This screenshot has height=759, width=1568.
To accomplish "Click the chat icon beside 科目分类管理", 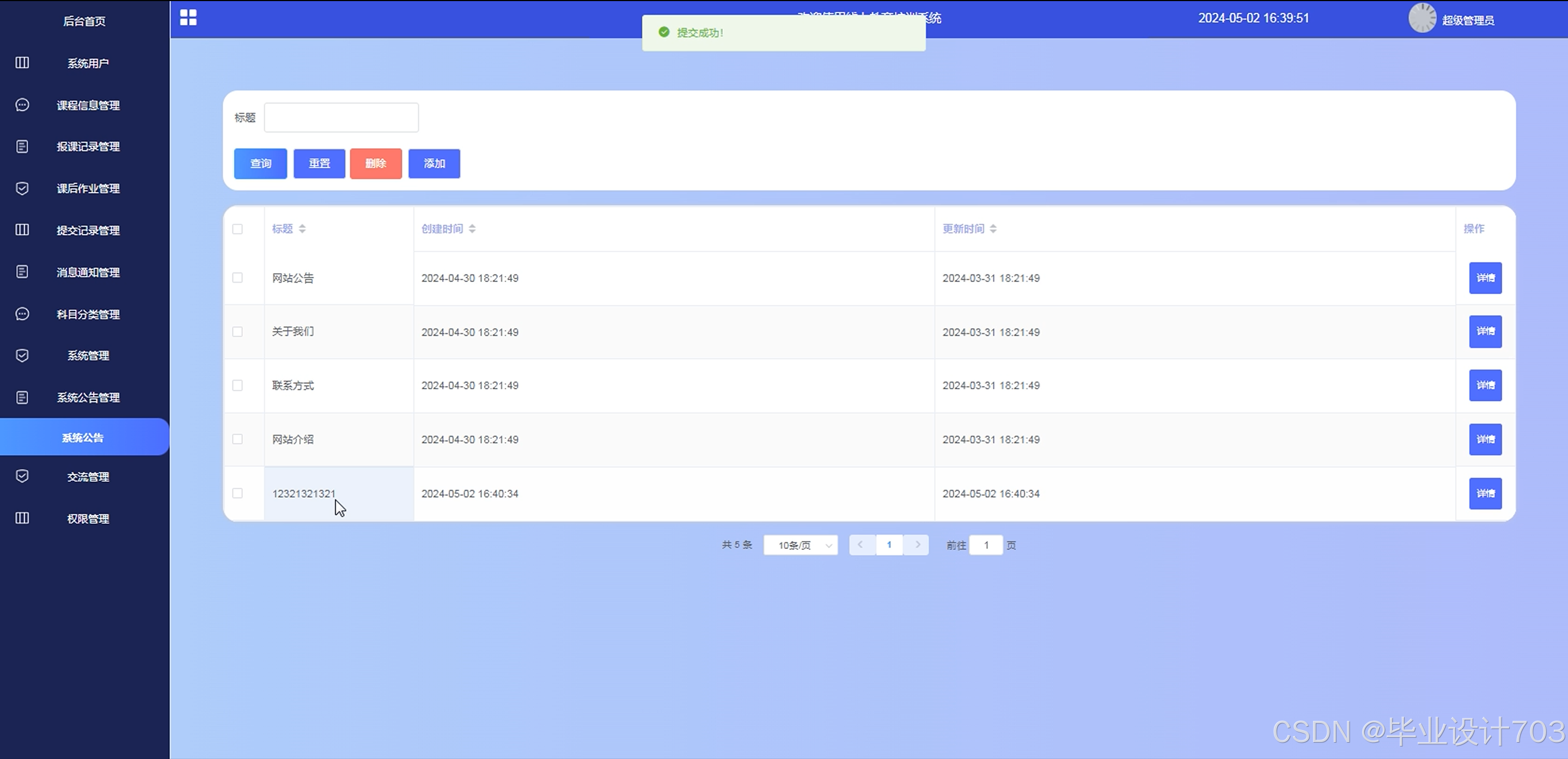I will (x=22, y=314).
